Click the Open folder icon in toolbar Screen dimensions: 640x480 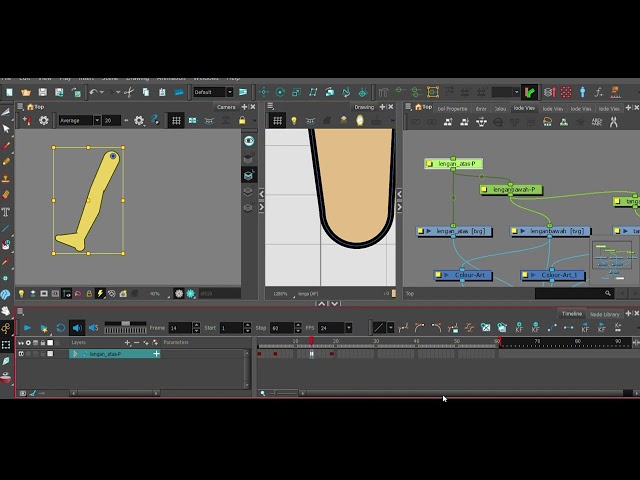[x=25, y=92]
